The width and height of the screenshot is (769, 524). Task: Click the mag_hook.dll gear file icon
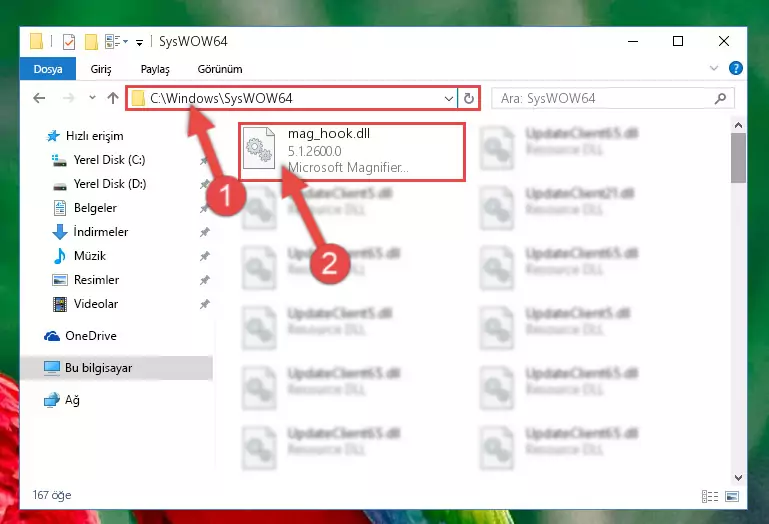click(259, 149)
